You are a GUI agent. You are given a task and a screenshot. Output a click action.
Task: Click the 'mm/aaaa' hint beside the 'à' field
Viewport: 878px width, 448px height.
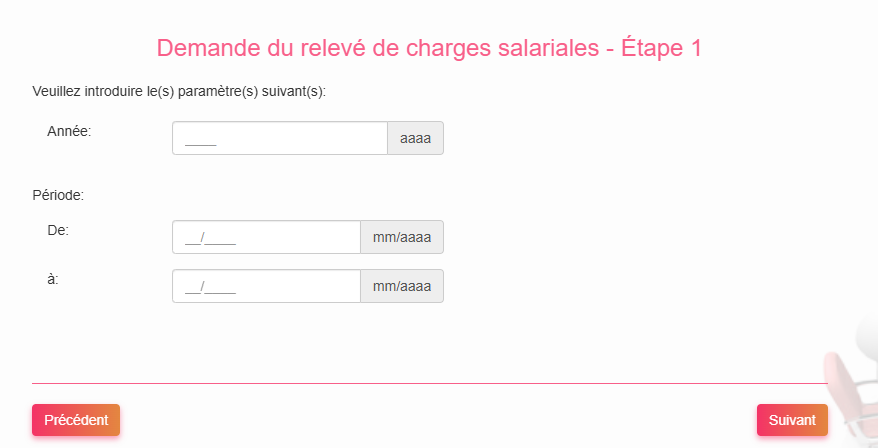click(401, 286)
